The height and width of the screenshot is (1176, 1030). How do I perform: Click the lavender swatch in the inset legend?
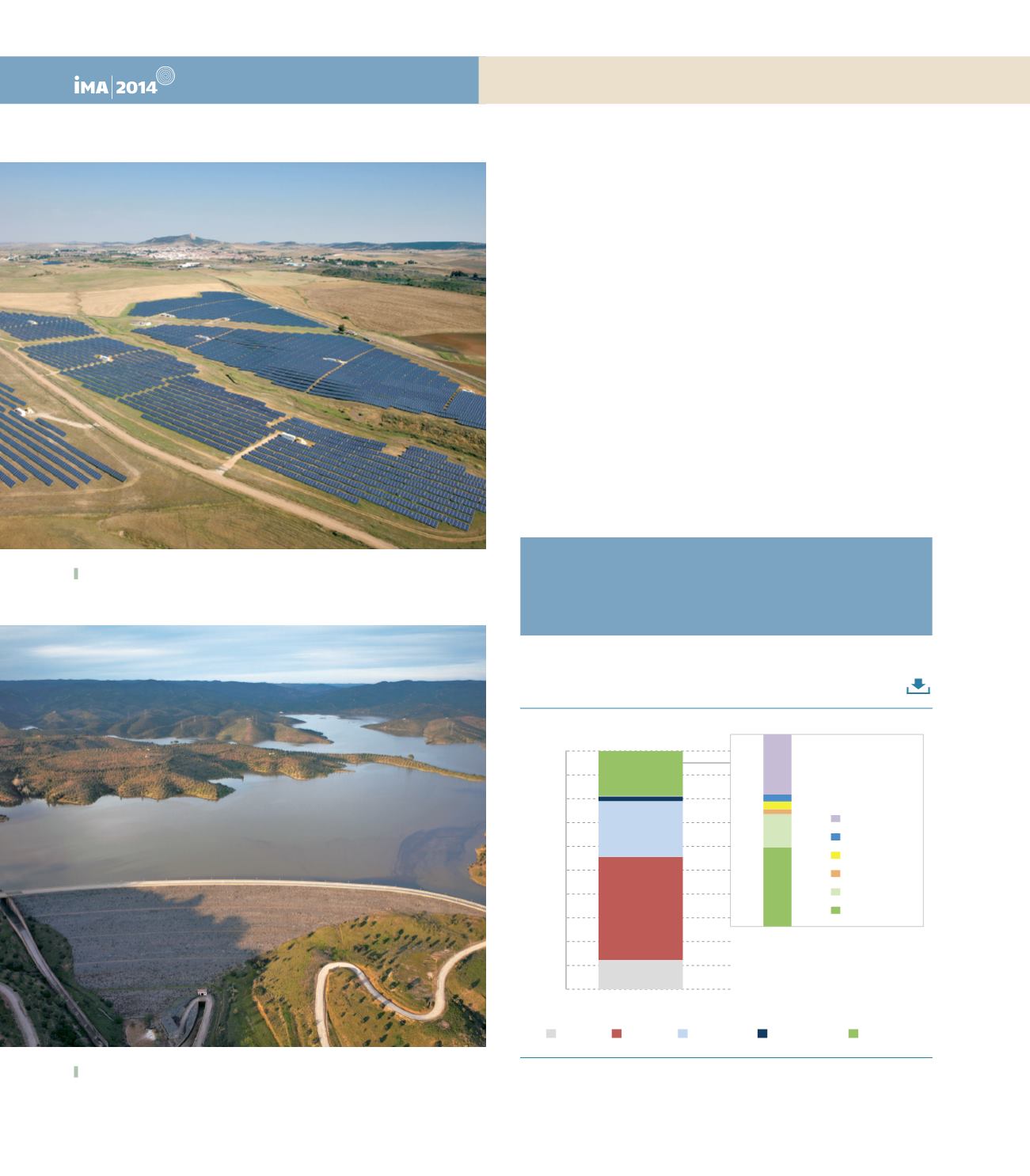click(x=835, y=818)
